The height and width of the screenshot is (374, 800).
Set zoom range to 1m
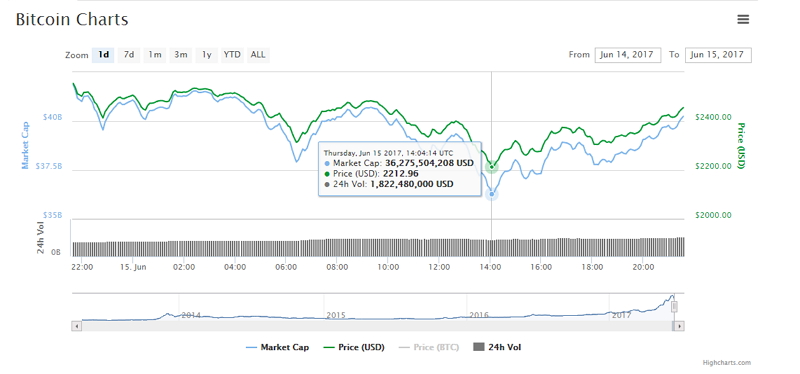click(x=155, y=55)
